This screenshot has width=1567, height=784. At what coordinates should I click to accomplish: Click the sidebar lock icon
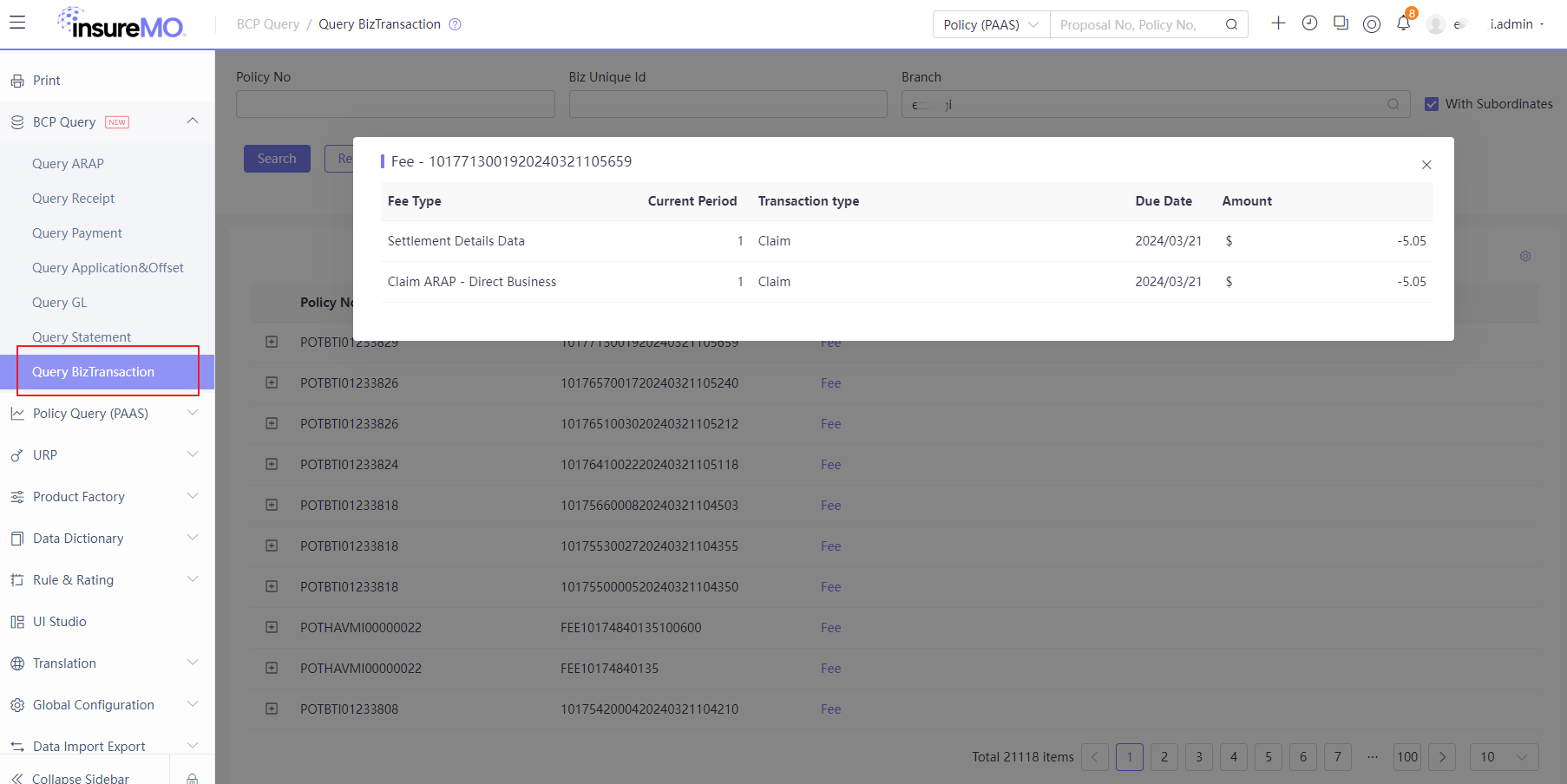tap(193, 778)
